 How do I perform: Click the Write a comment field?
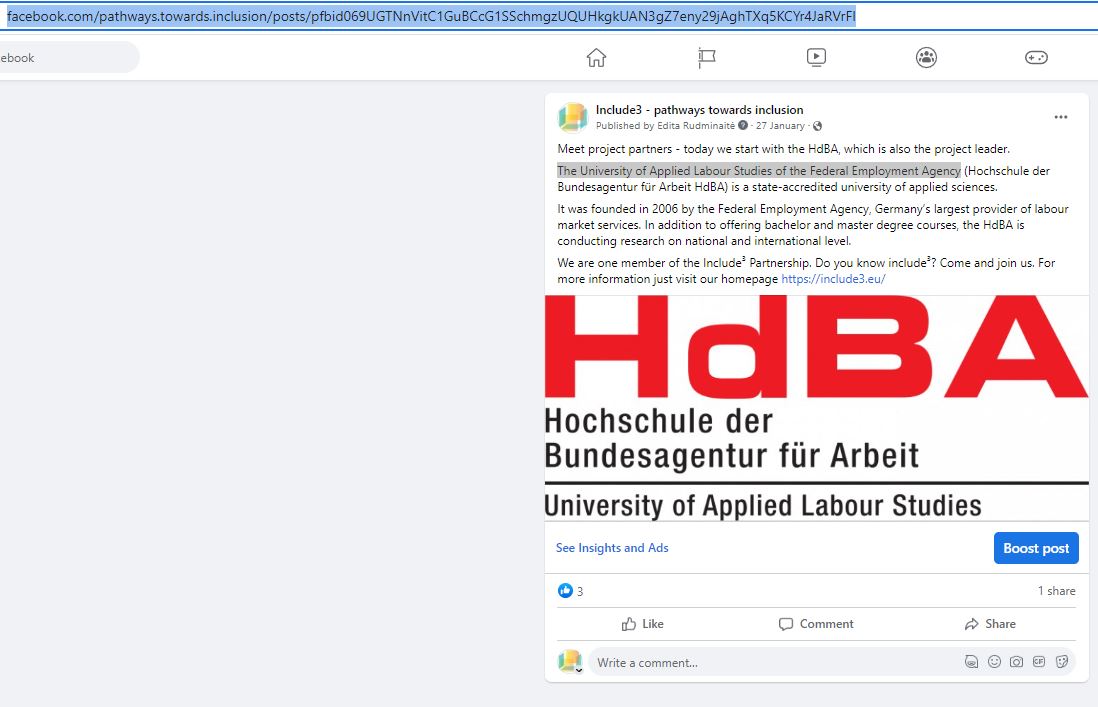[x=833, y=662]
